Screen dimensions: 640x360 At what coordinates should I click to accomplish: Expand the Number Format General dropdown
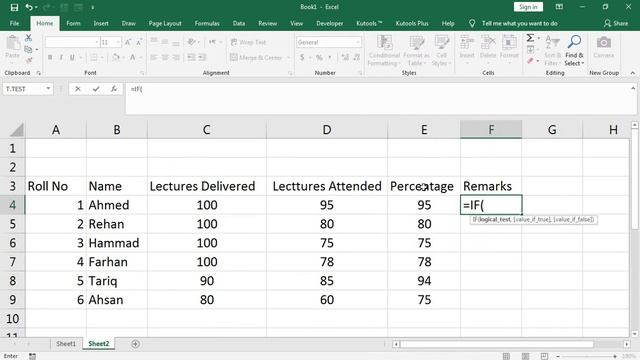tap(358, 42)
